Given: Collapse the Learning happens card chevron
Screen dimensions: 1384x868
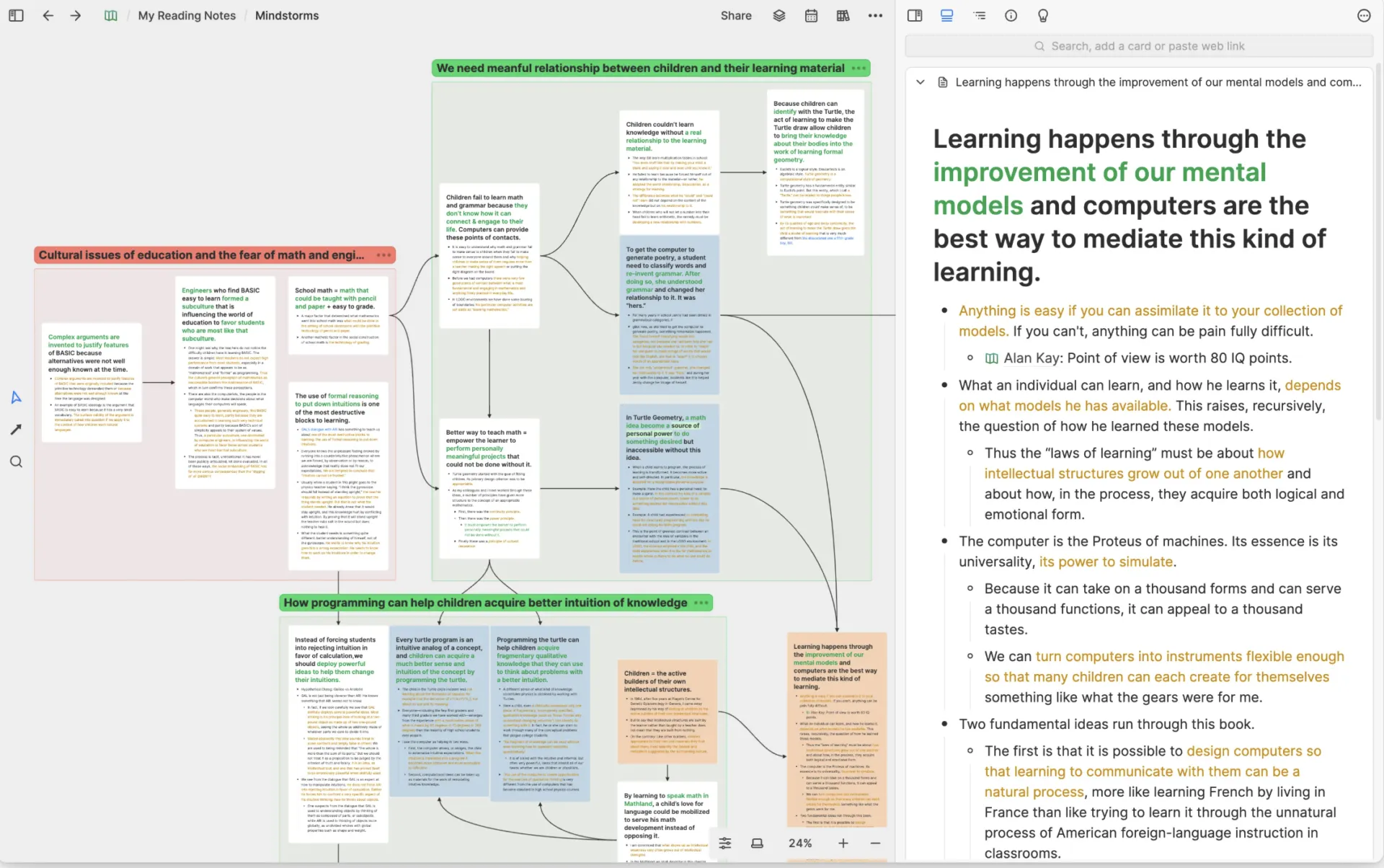Looking at the screenshot, I should [920, 82].
